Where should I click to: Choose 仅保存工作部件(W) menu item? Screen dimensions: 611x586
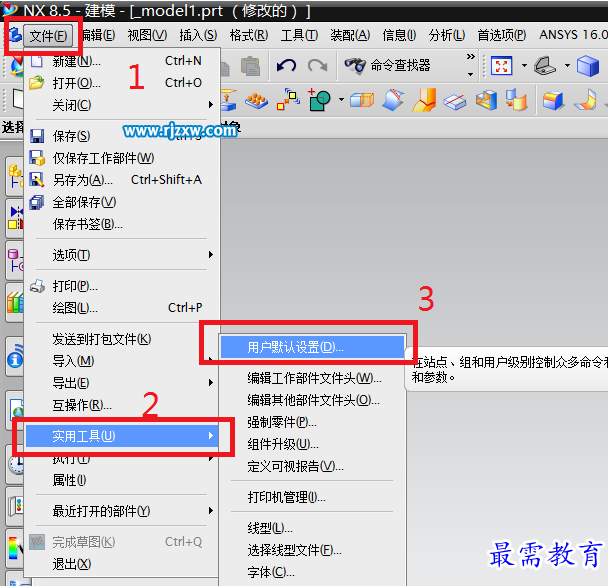click(x=122, y=158)
